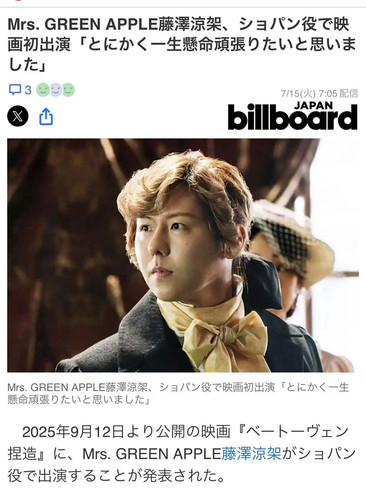Click the comment count number 3
Viewport: 366px width, 500px height.
tap(28, 90)
